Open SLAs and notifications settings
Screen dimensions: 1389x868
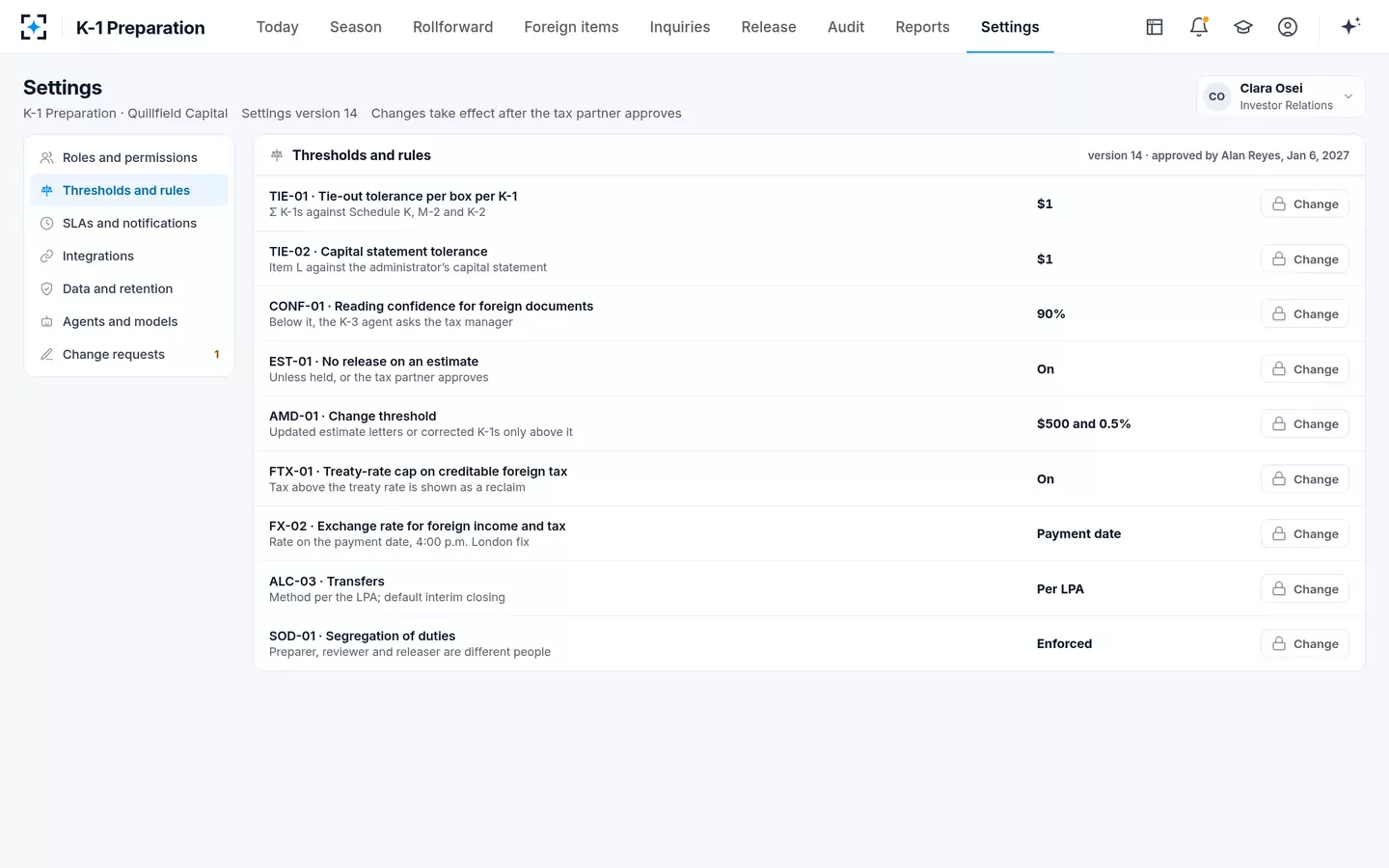[129, 223]
